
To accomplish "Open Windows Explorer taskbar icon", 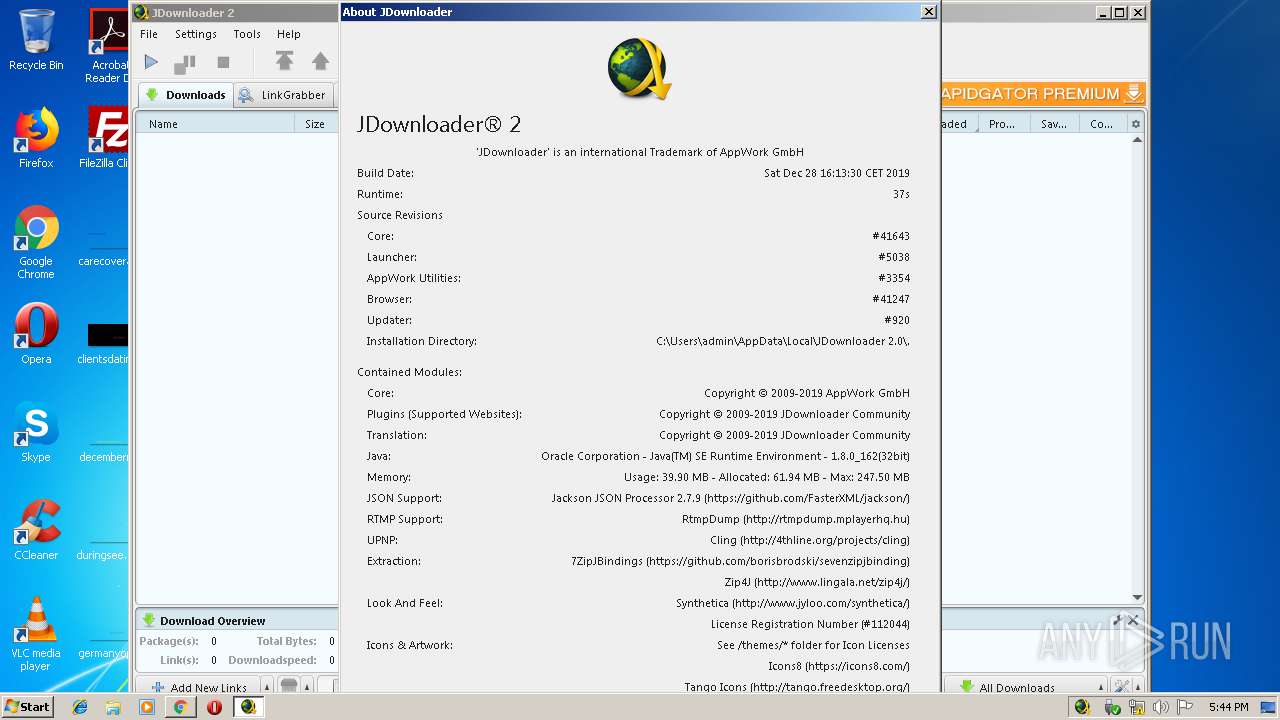I will coord(113,707).
